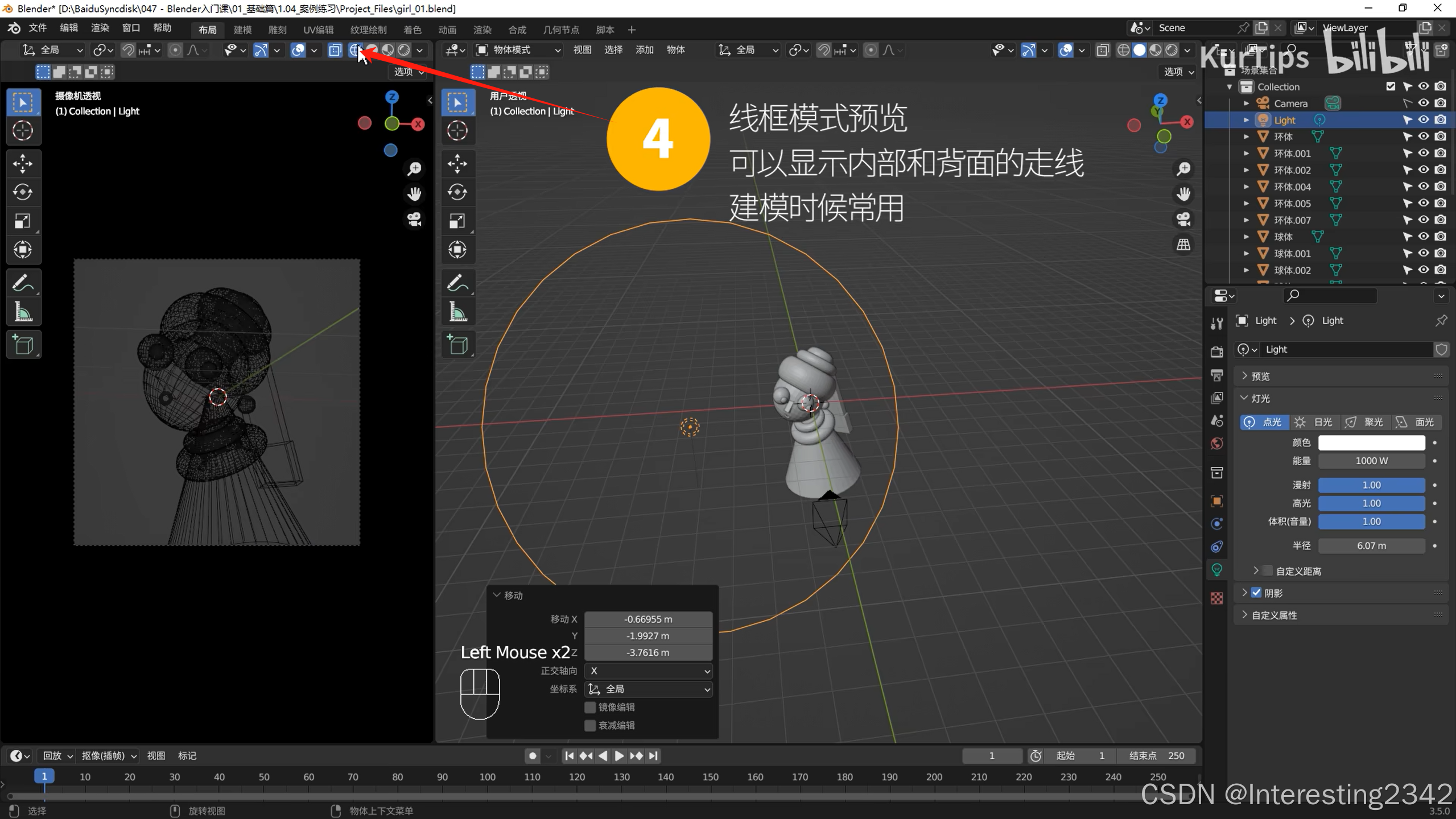The width and height of the screenshot is (1456, 819).
Task: Expand the 预览 panel
Action: [x=1260, y=376]
